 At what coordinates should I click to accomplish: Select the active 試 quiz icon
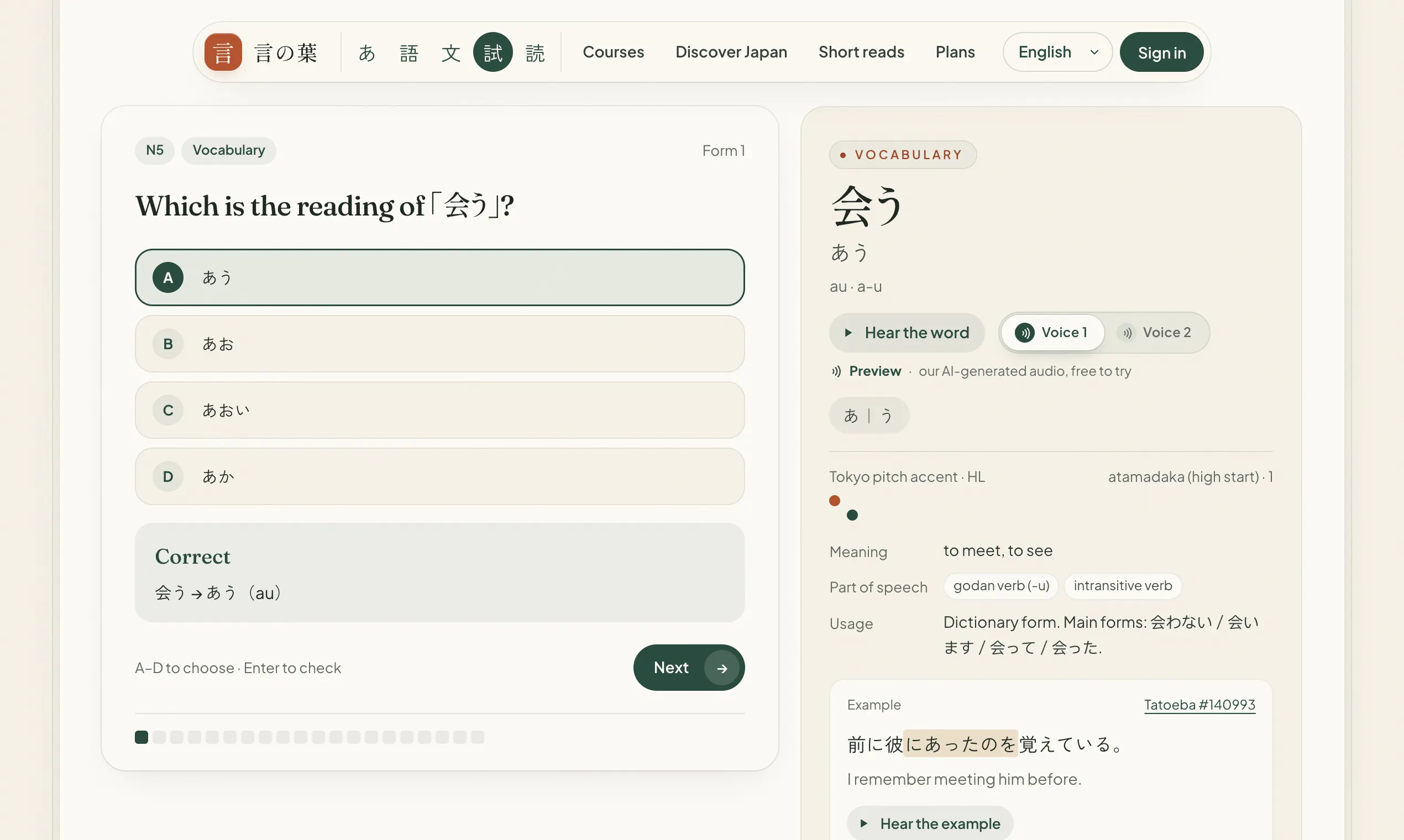(x=493, y=53)
